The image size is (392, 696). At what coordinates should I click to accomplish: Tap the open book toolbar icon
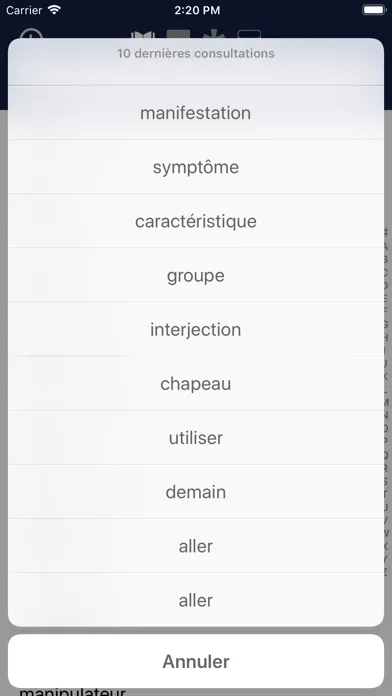tap(143, 34)
